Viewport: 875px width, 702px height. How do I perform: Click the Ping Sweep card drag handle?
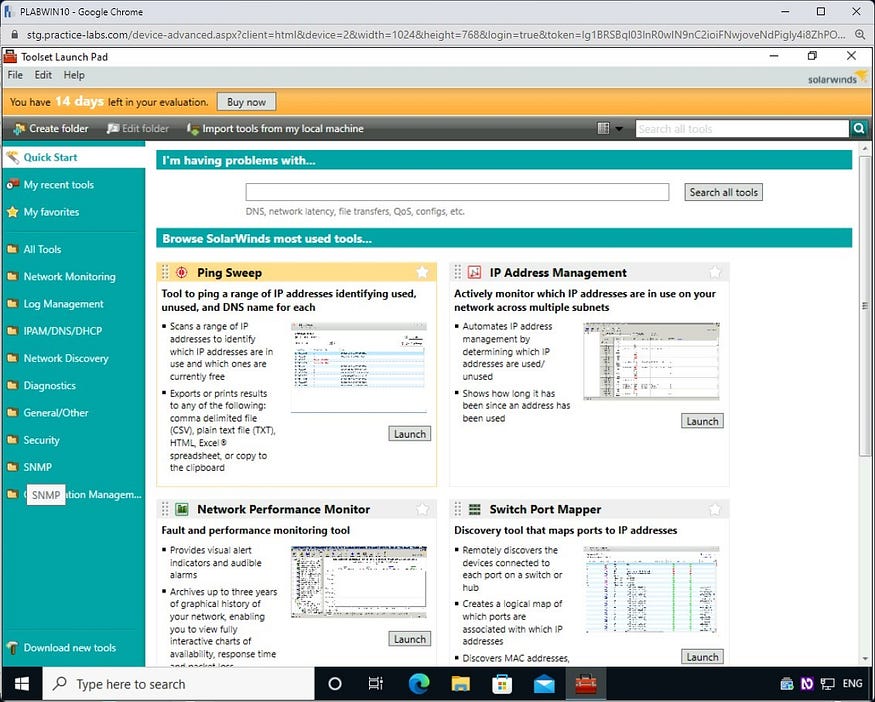[165, 272]
